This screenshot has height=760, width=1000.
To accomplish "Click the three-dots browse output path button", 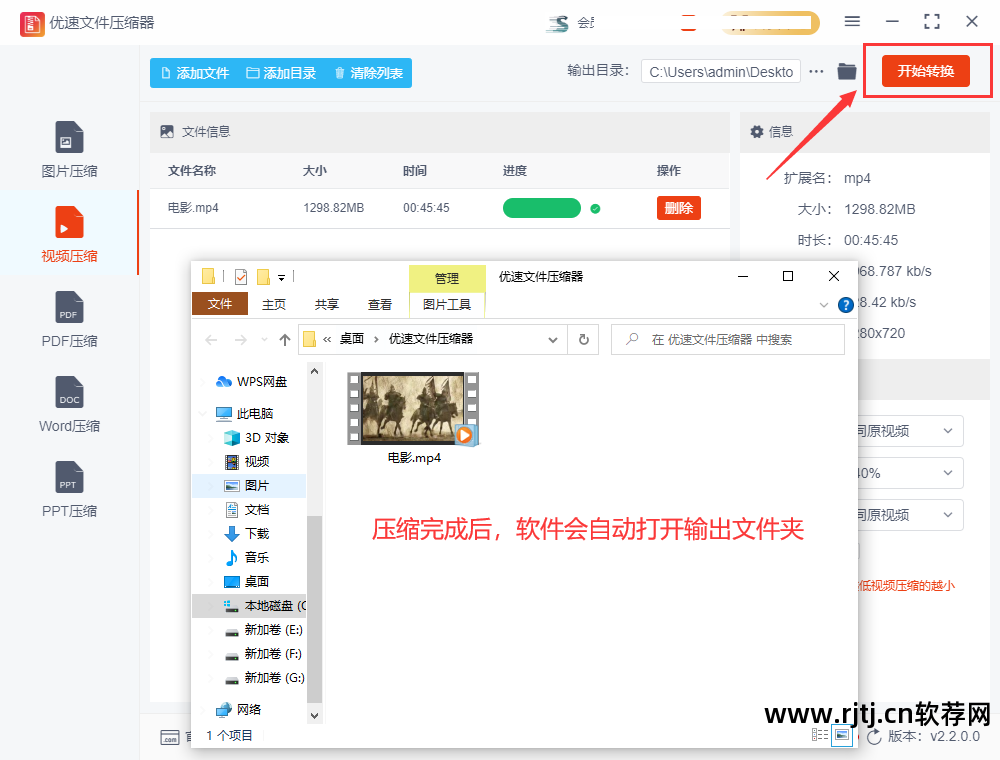I will tap(816, 71).
